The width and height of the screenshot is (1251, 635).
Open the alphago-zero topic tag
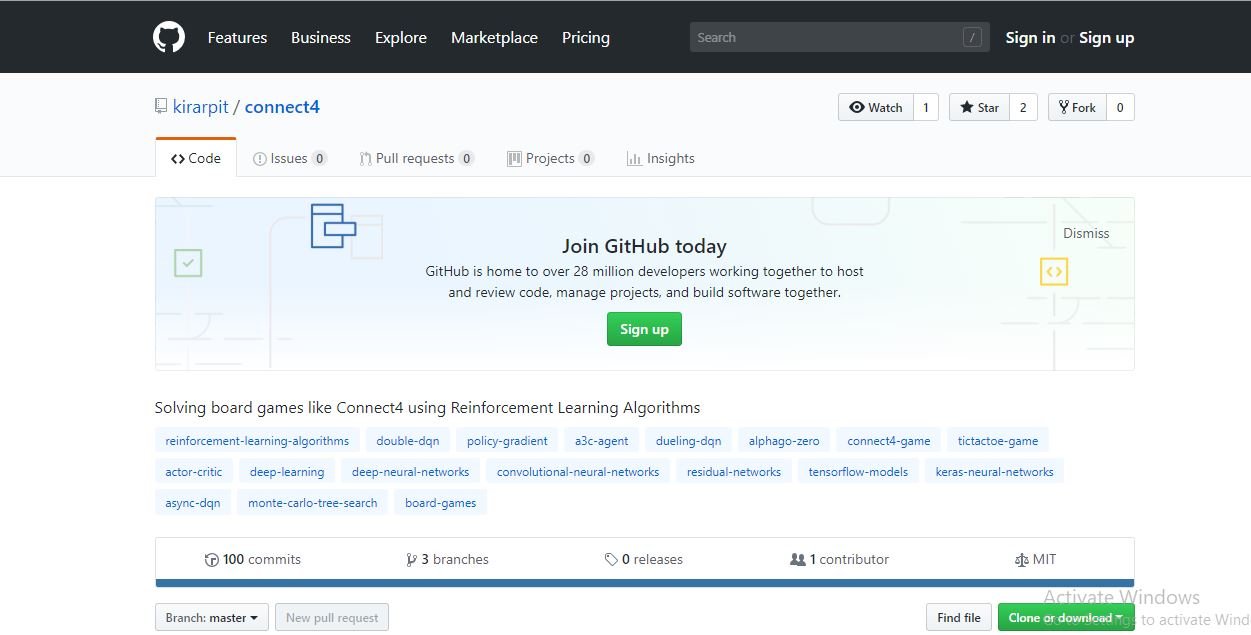pos(784,441)
